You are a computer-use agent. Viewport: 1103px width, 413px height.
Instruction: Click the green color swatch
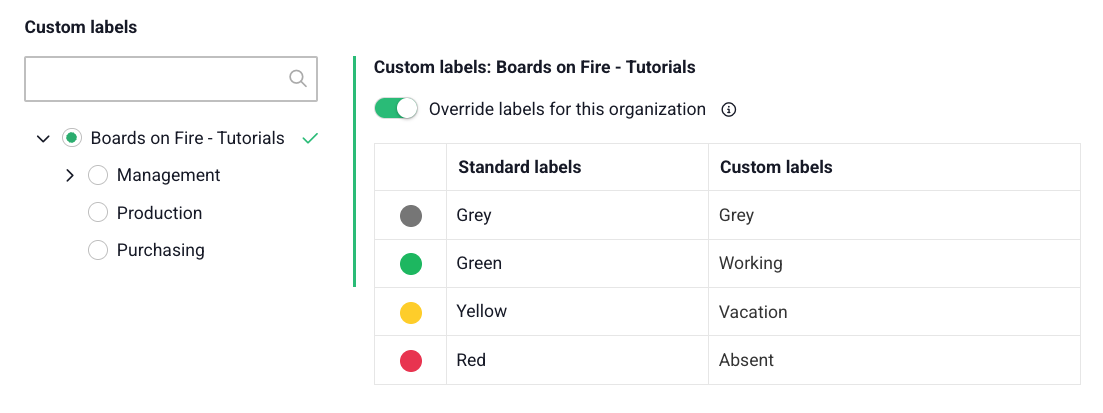(x=411, y=264)
